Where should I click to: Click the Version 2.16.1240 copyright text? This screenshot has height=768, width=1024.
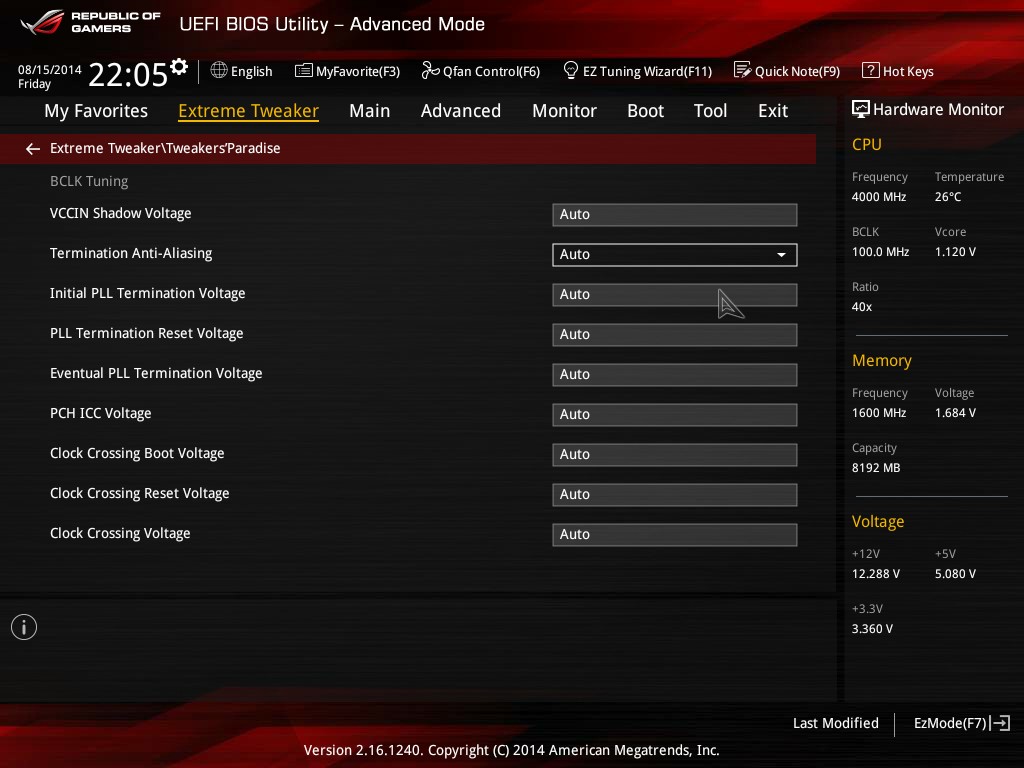tap(511, 750)
